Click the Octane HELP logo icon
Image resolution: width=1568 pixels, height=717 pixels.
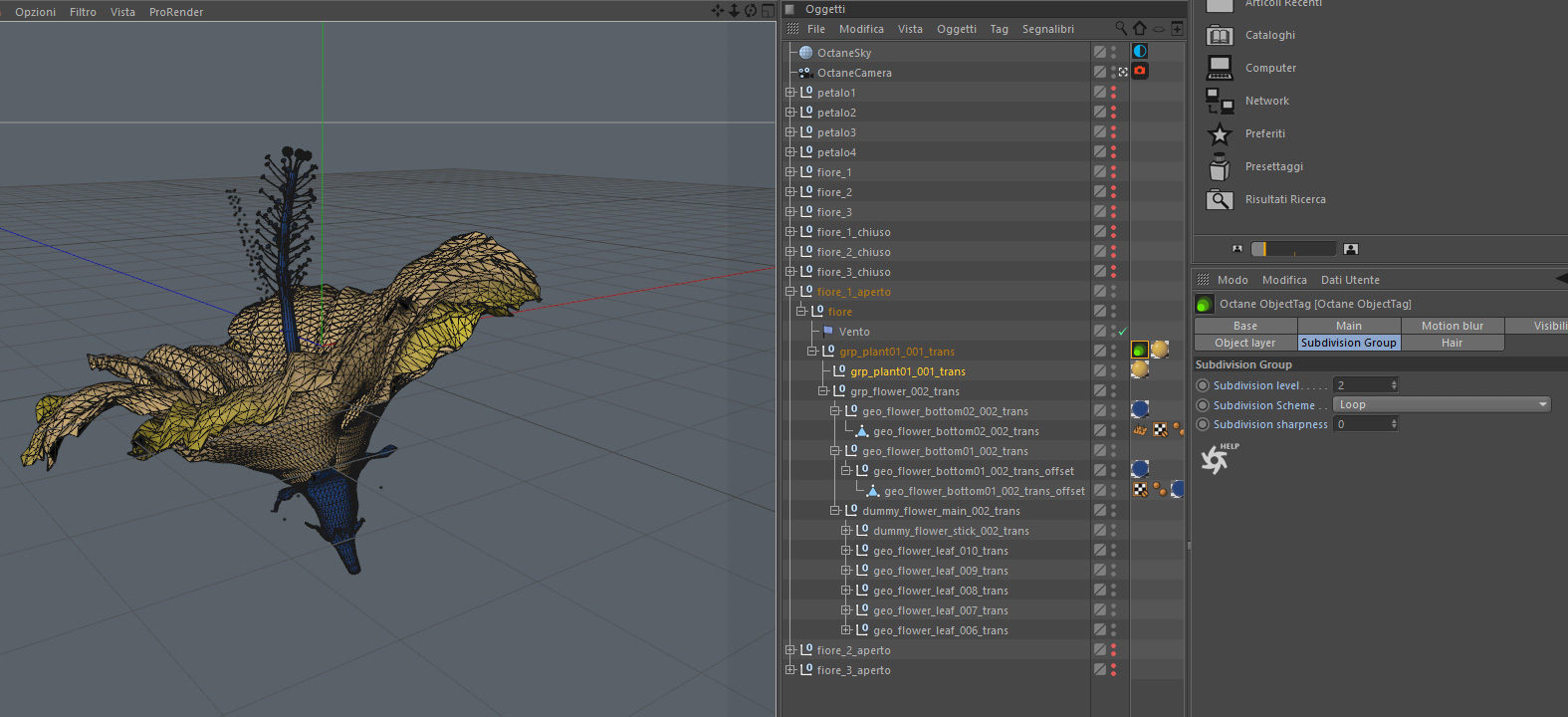[1217, 458]
